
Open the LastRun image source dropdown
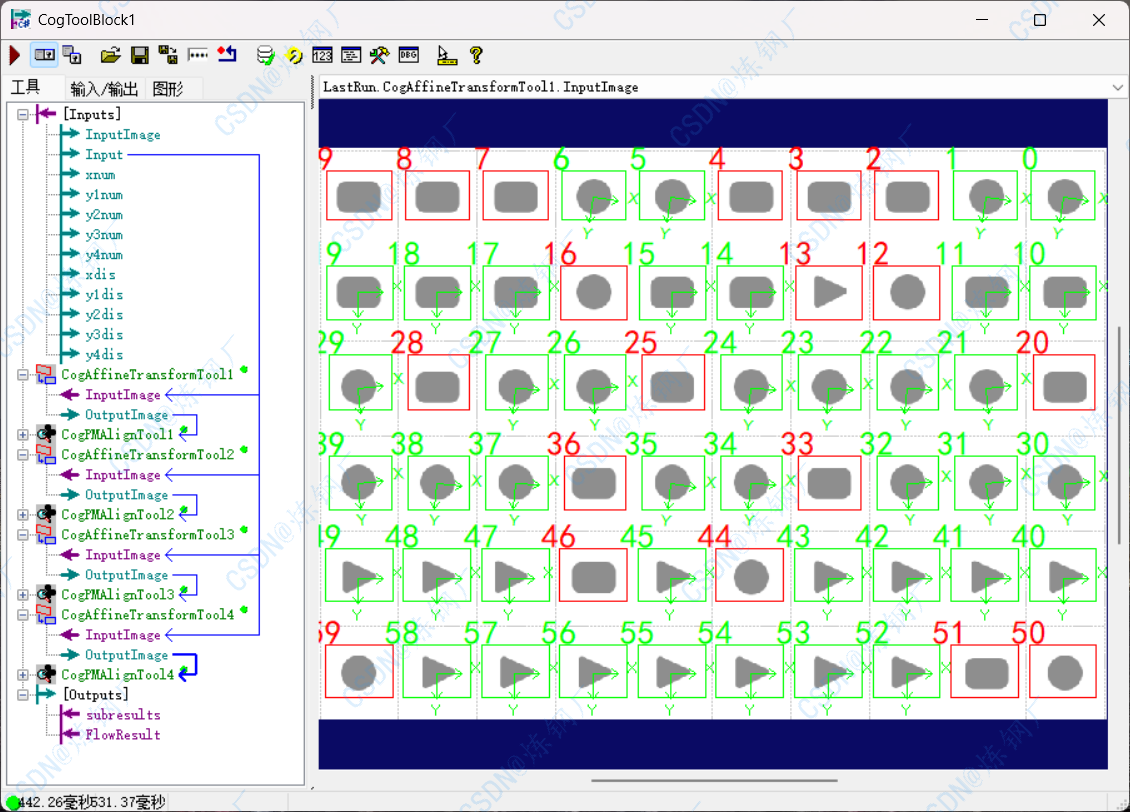coord(1117,87)
